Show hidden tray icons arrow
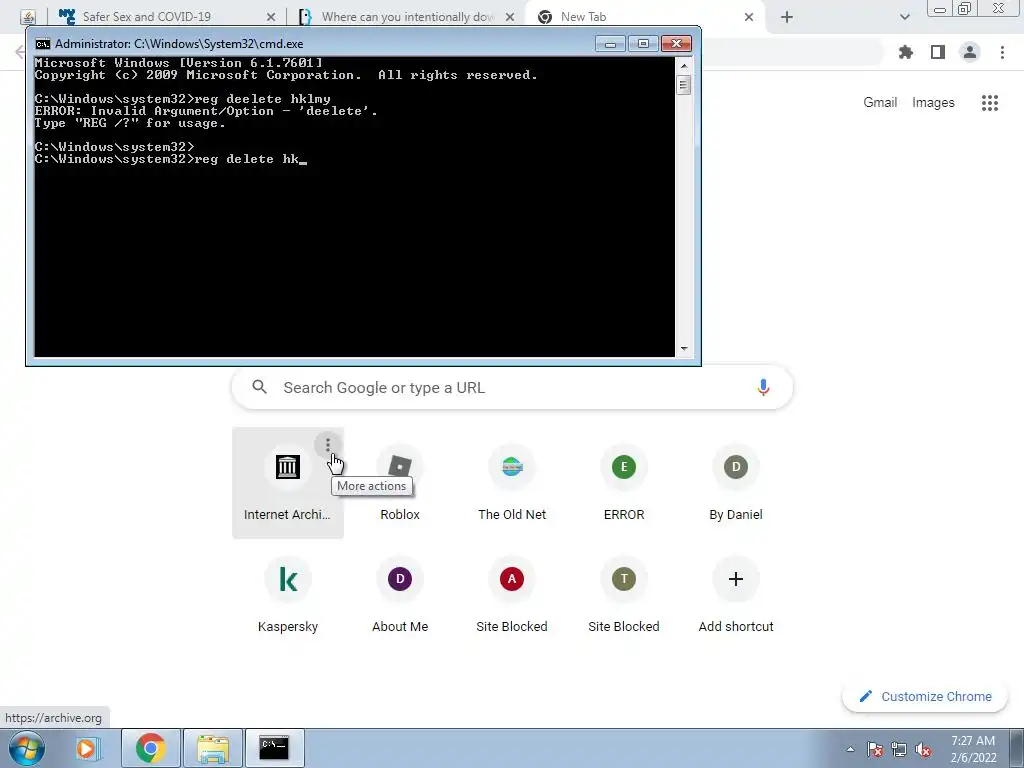Screen dimensions: 1024x768 (850, 749)
